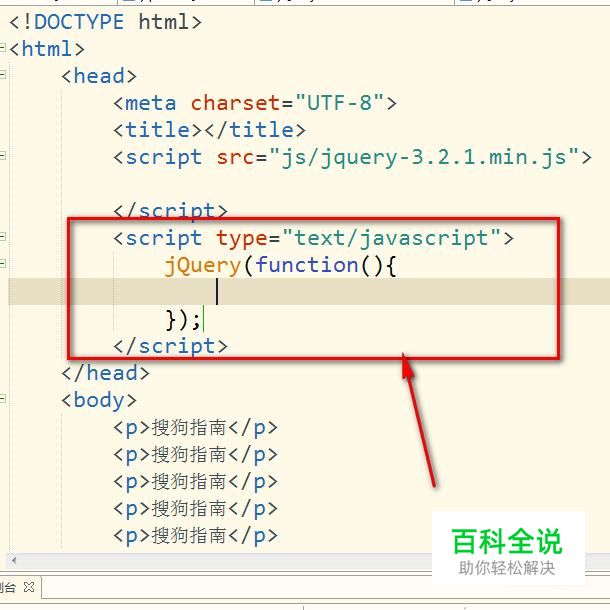Click the opening <head> tag text
The height and width of the screenshot is (610, 610).
pyautogui.click(x=99, y=76)
